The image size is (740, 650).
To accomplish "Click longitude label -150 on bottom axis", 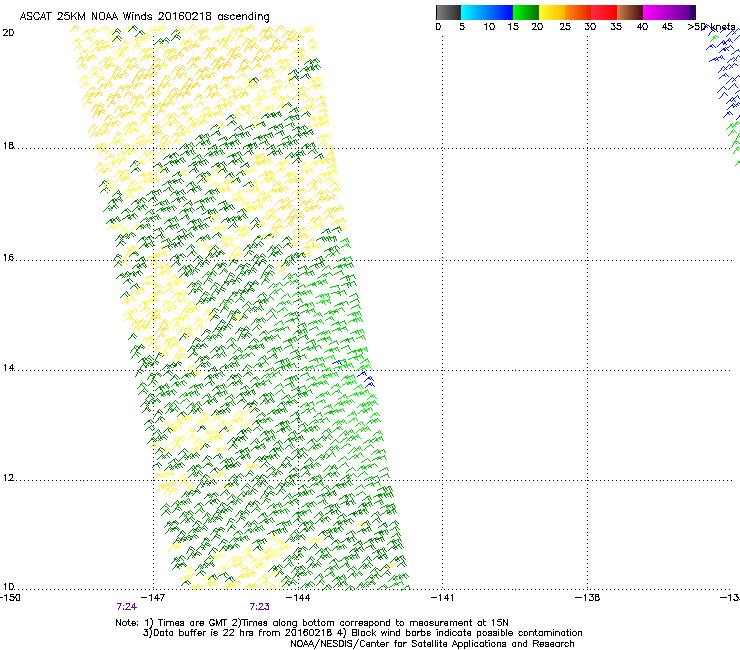I will pos(10,598).
